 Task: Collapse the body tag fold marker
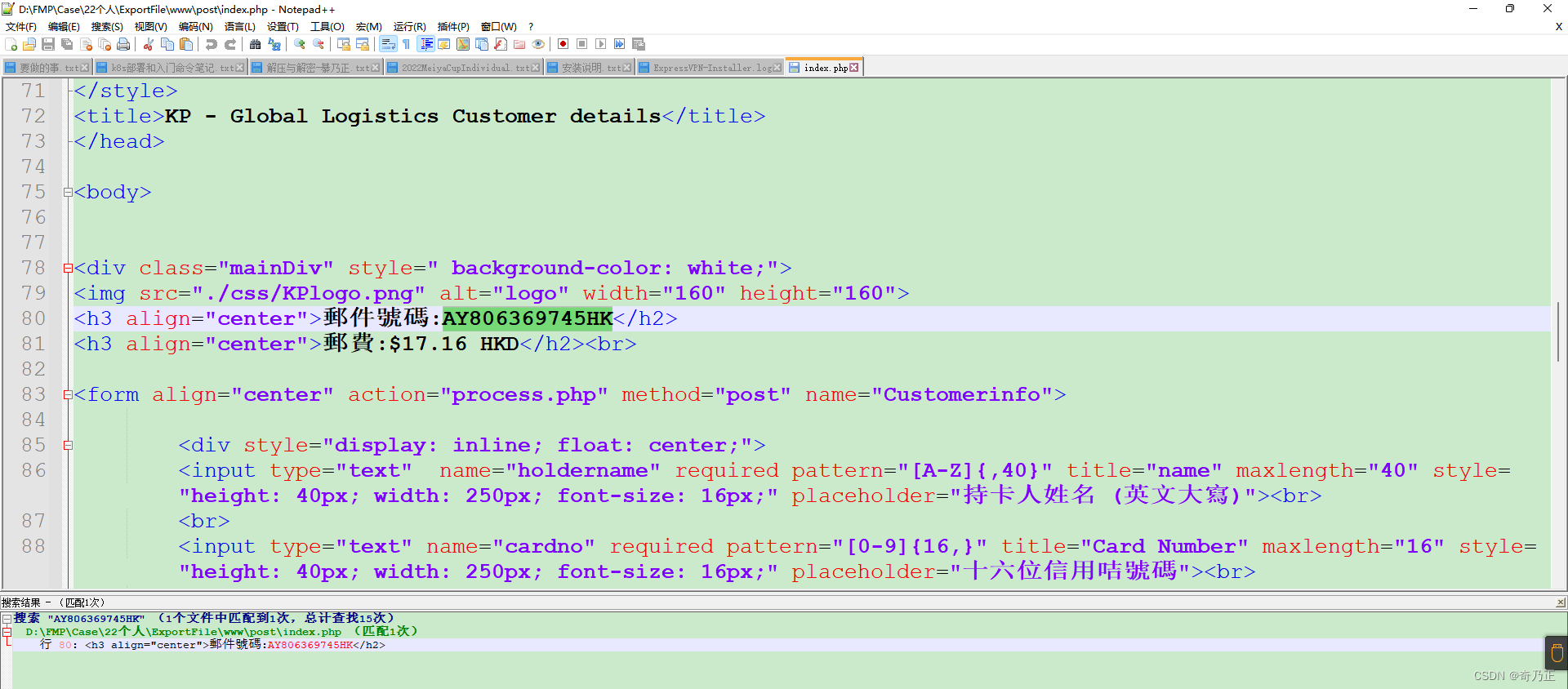coord(68,193)
